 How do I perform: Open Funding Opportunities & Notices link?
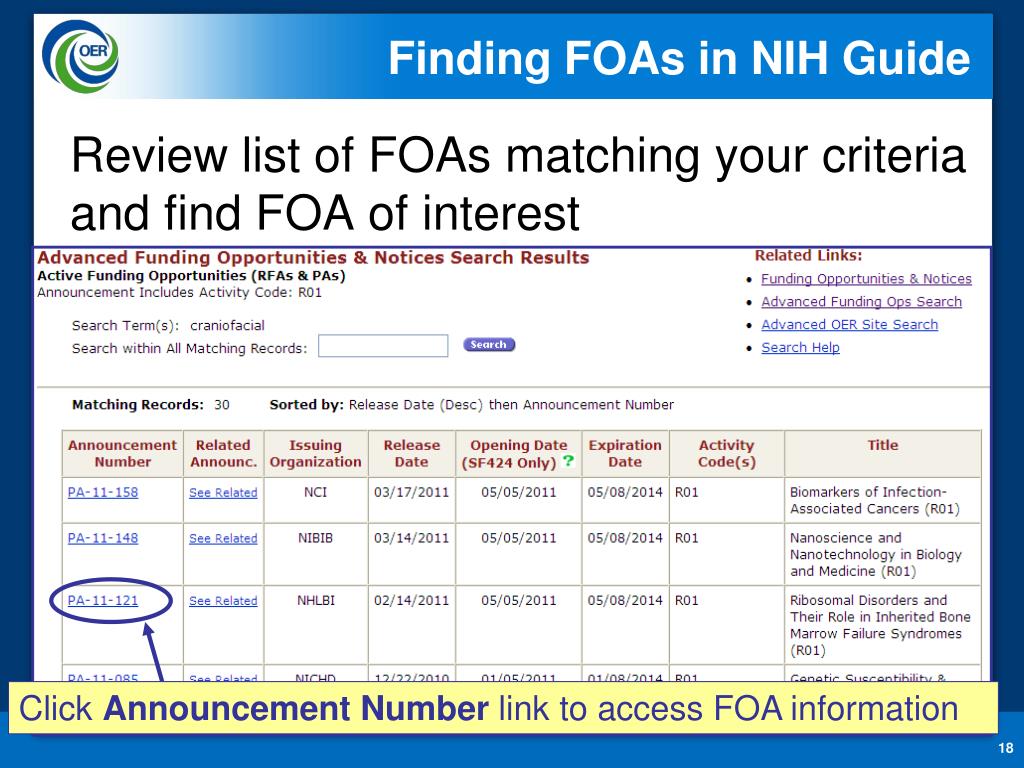[866, 279]
